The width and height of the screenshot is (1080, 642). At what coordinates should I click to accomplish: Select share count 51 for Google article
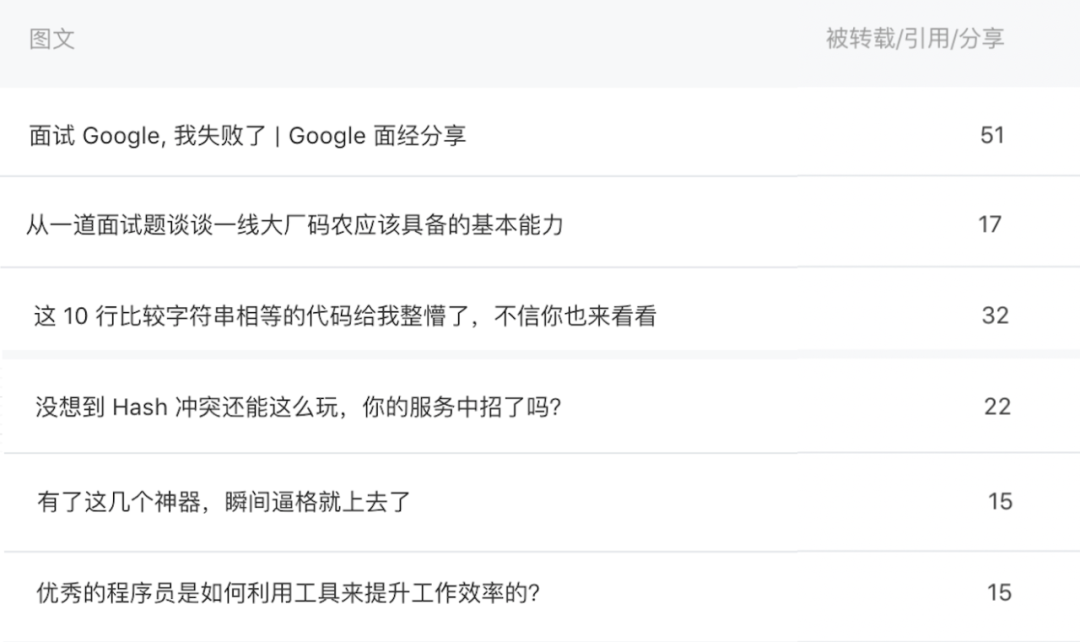point(992,135)
